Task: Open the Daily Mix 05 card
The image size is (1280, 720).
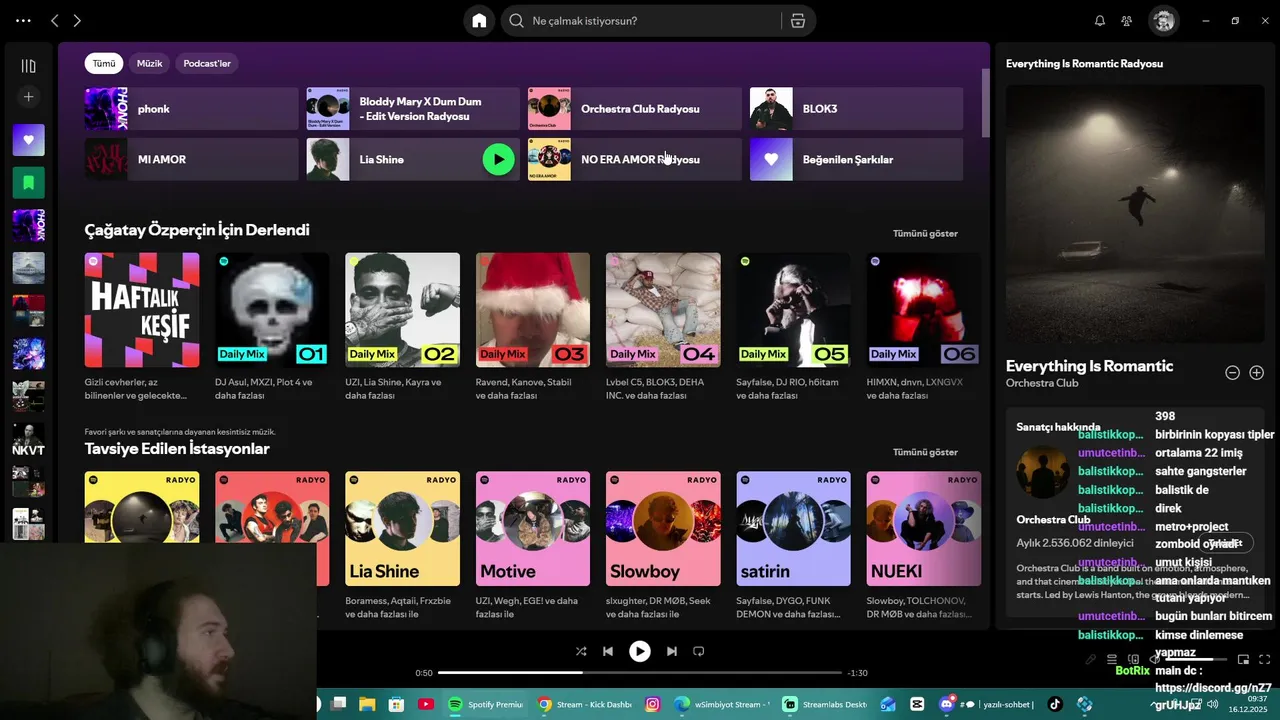Action: tap(793, 328)
